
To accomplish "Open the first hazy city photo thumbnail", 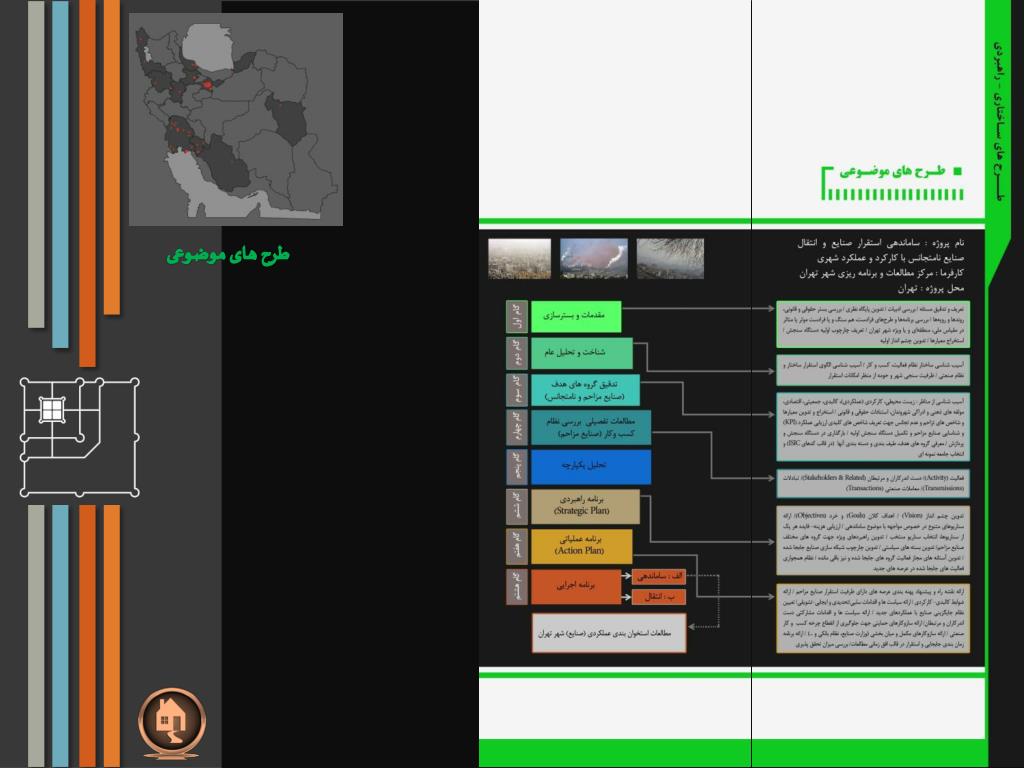I will pos(519,259).
